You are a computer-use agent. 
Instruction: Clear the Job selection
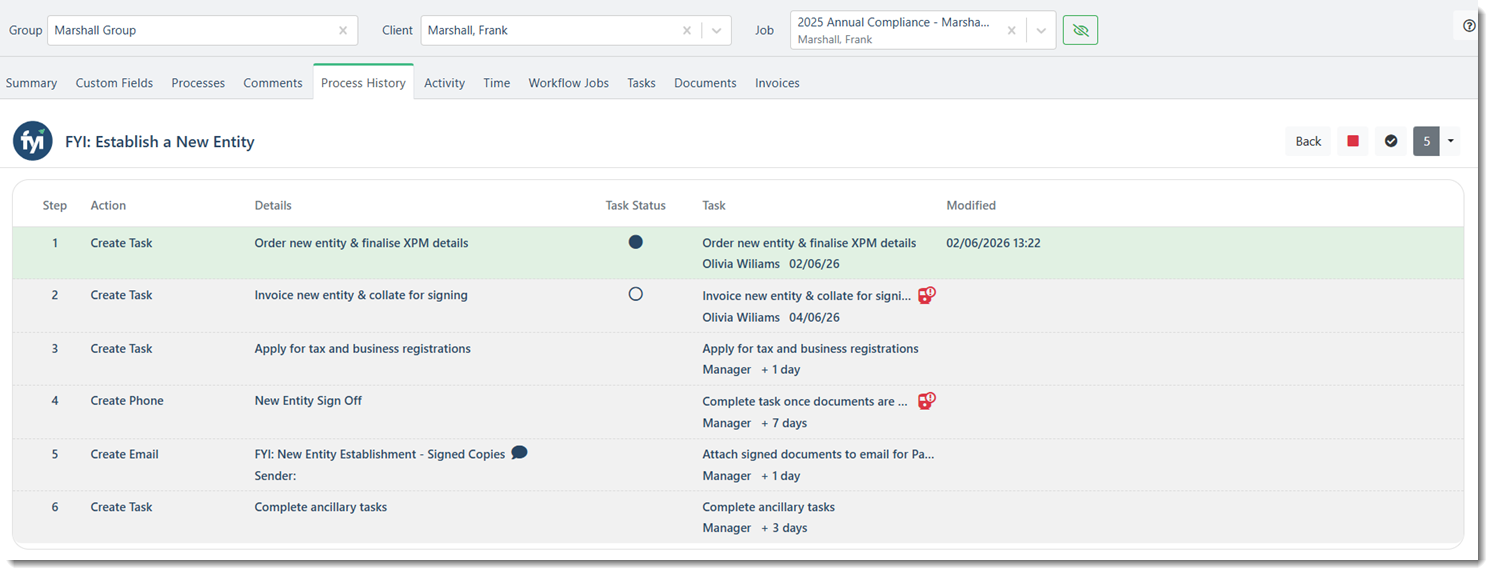tap(1012, 30)
